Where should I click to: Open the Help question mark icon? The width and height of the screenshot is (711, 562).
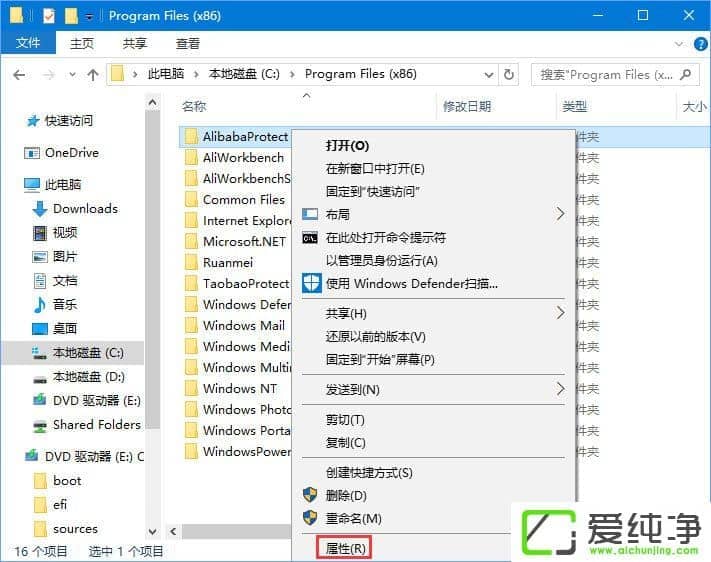[701, 44]
